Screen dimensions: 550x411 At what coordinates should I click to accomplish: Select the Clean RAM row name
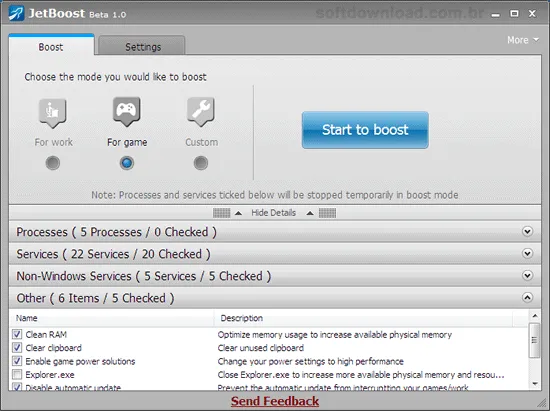point(46,335)
